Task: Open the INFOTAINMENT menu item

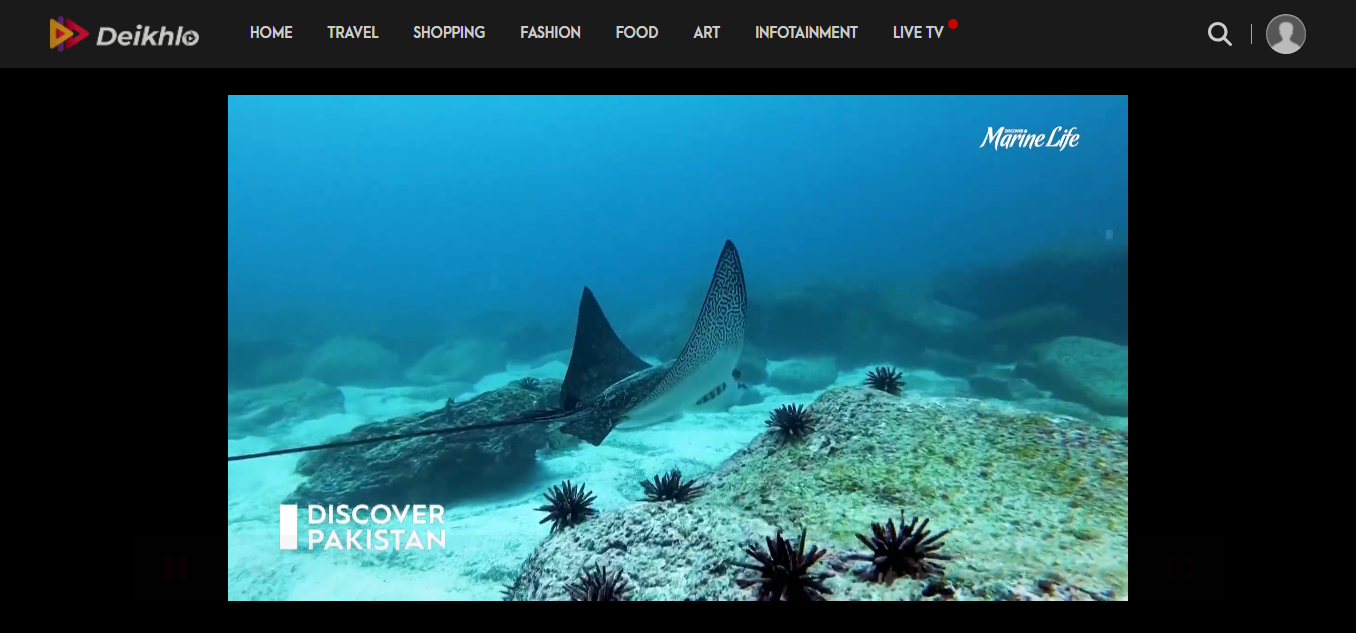Action: [x=806, y=33]
